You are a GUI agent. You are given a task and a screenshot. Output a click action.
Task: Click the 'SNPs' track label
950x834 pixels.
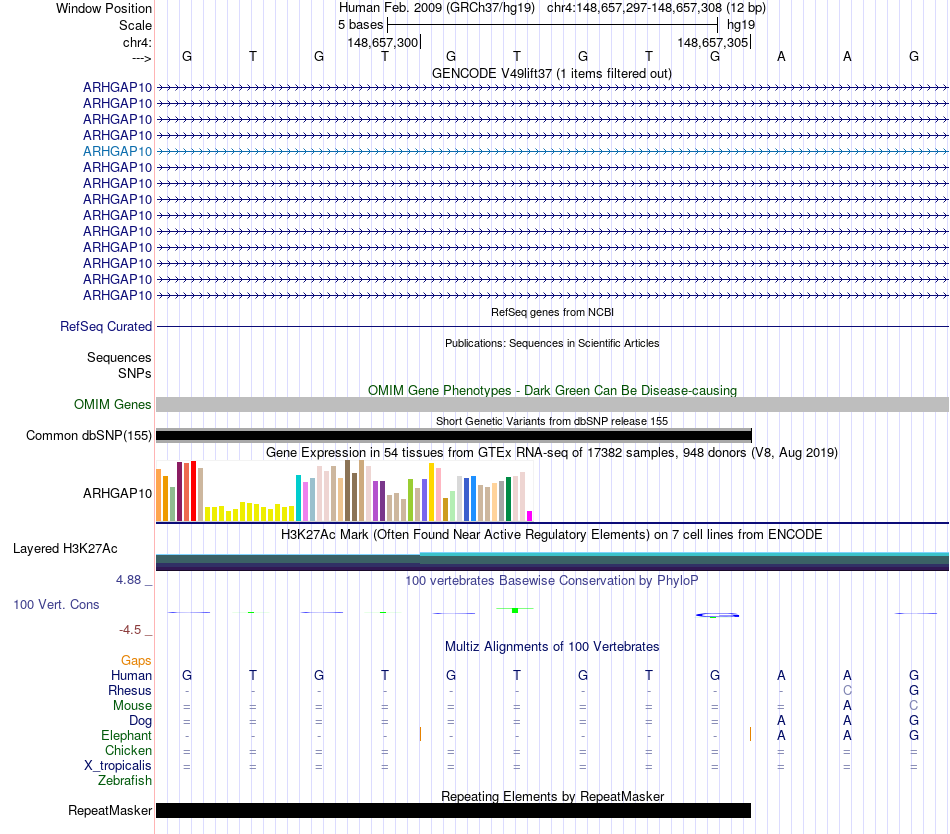tap(135, 374)
